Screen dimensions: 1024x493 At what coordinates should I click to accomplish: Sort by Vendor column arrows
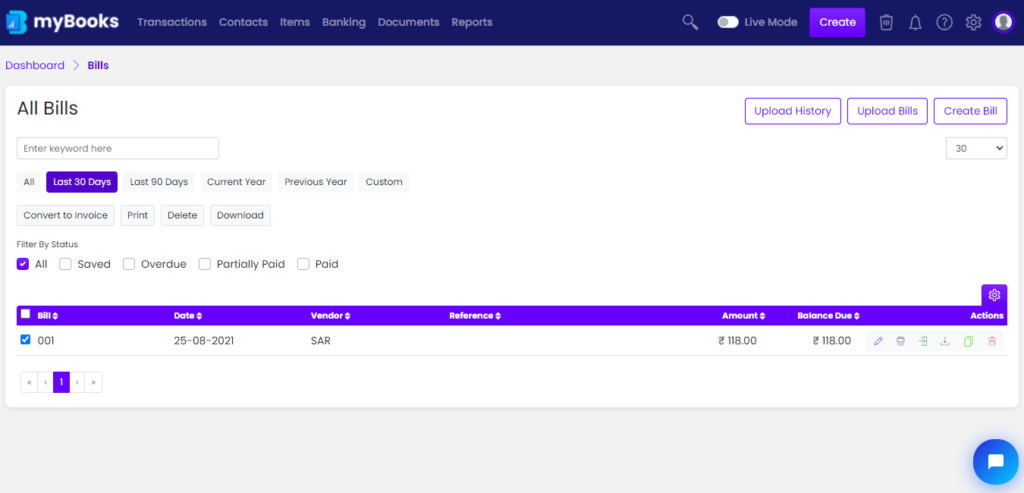[x=347, y=316]
